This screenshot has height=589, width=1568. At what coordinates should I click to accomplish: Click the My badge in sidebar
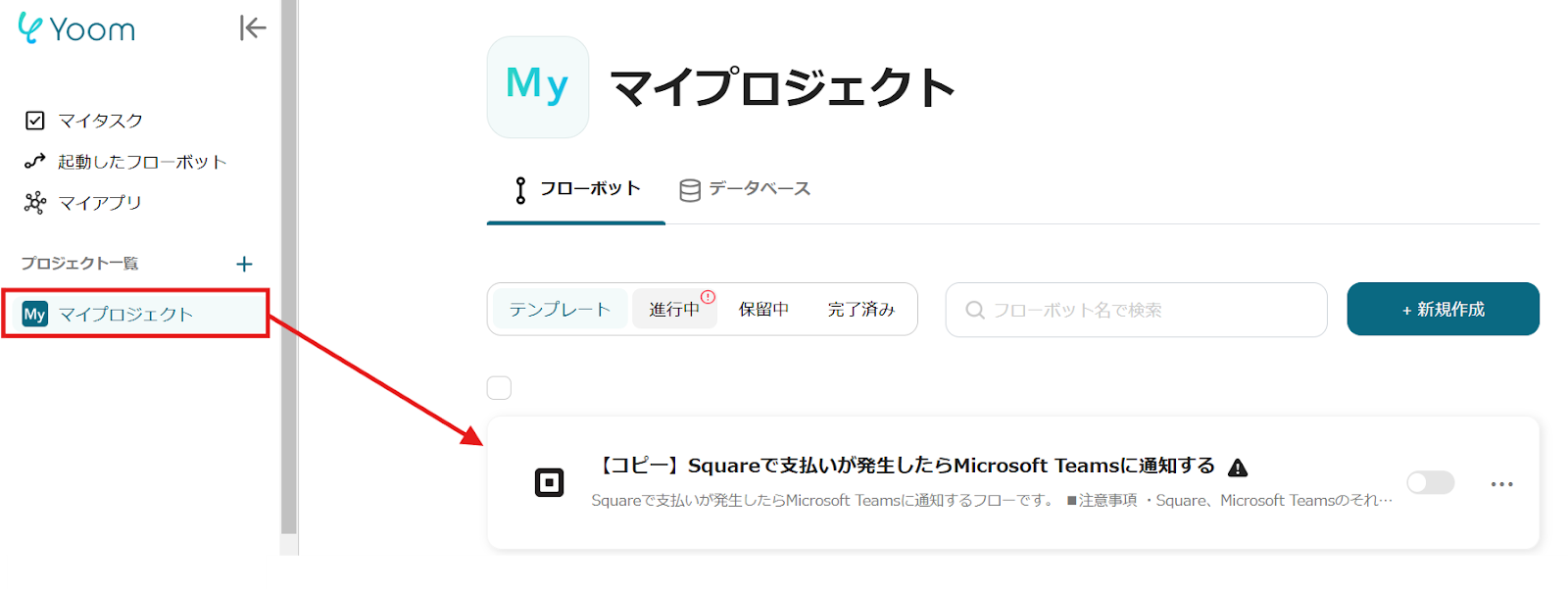pyautogui.click(x=34, y=314)
